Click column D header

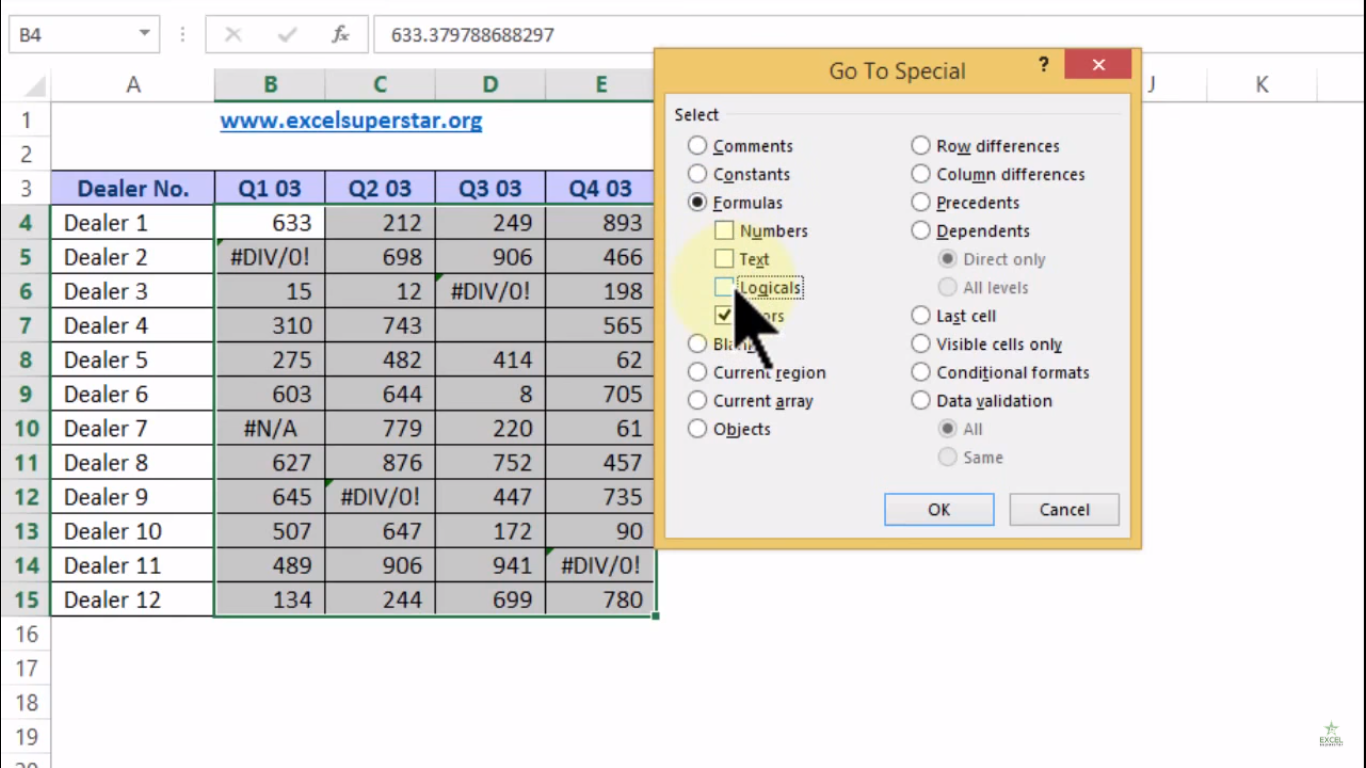point(490,85)
